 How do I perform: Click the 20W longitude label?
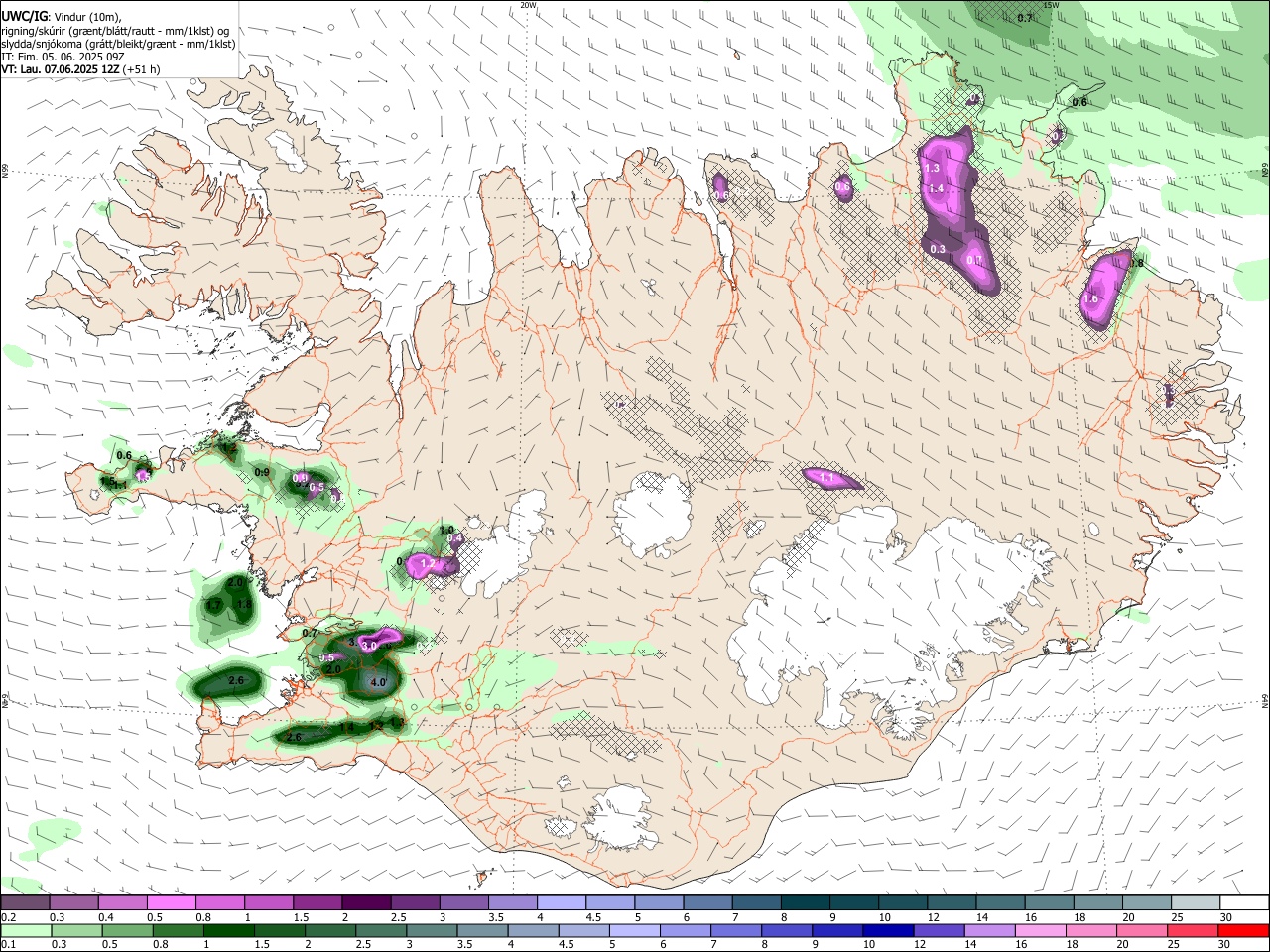click(529, 5)
